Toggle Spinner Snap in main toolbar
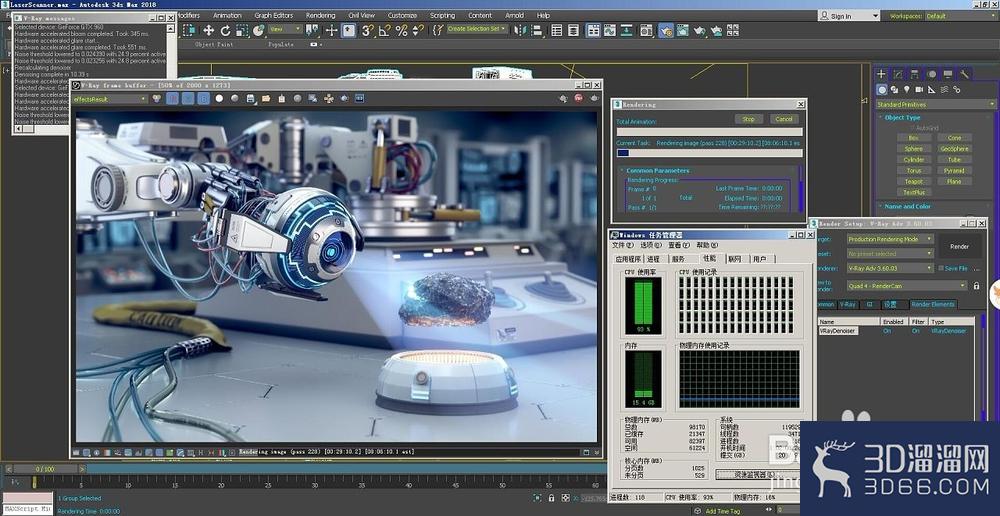The height and width of the screenshot is (516, 1000). tap(418, 30)
